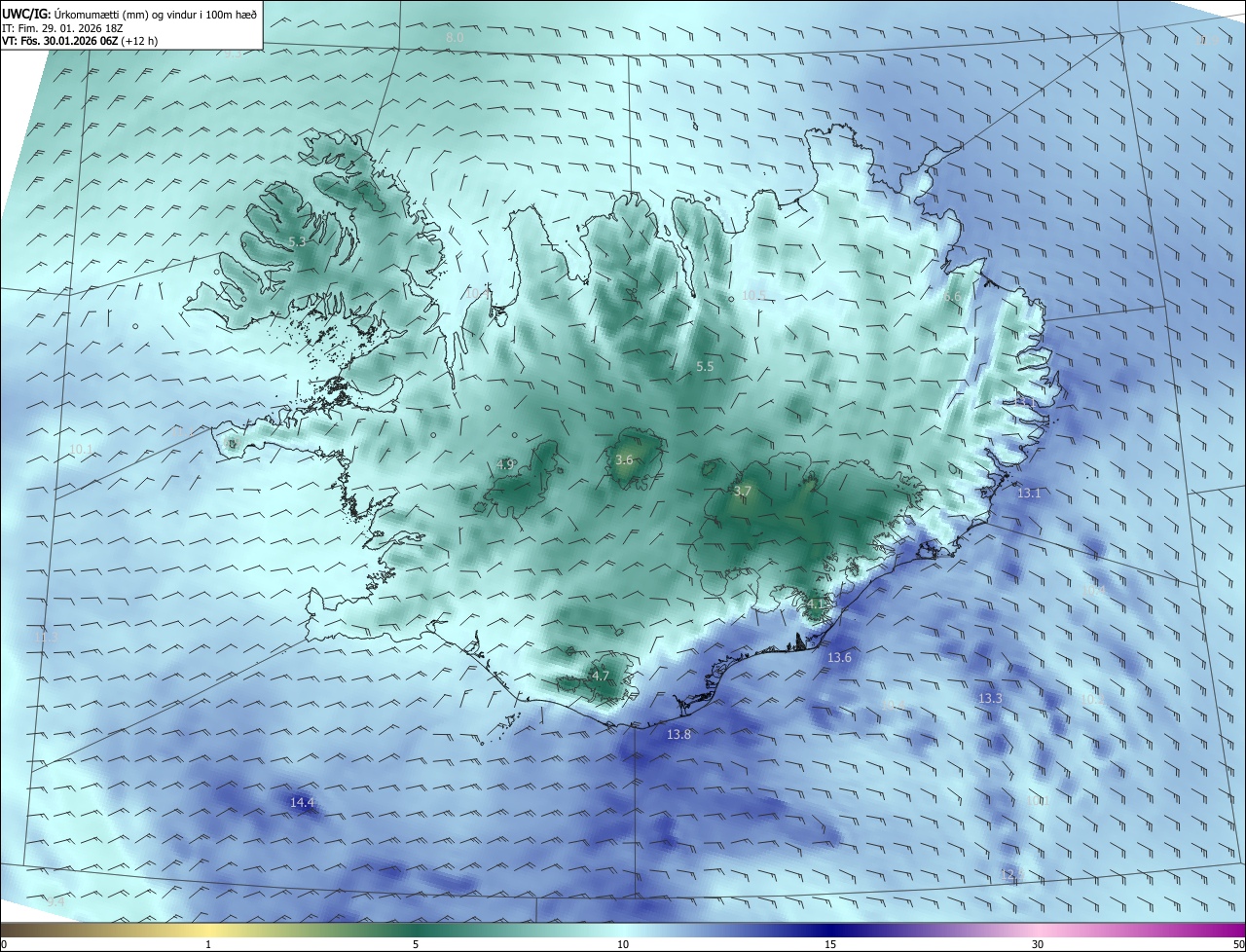Image resolution: width=1246 pixels, height=952 pixels.
Task: Click the 13.6 value label
Action: (839, 658)
